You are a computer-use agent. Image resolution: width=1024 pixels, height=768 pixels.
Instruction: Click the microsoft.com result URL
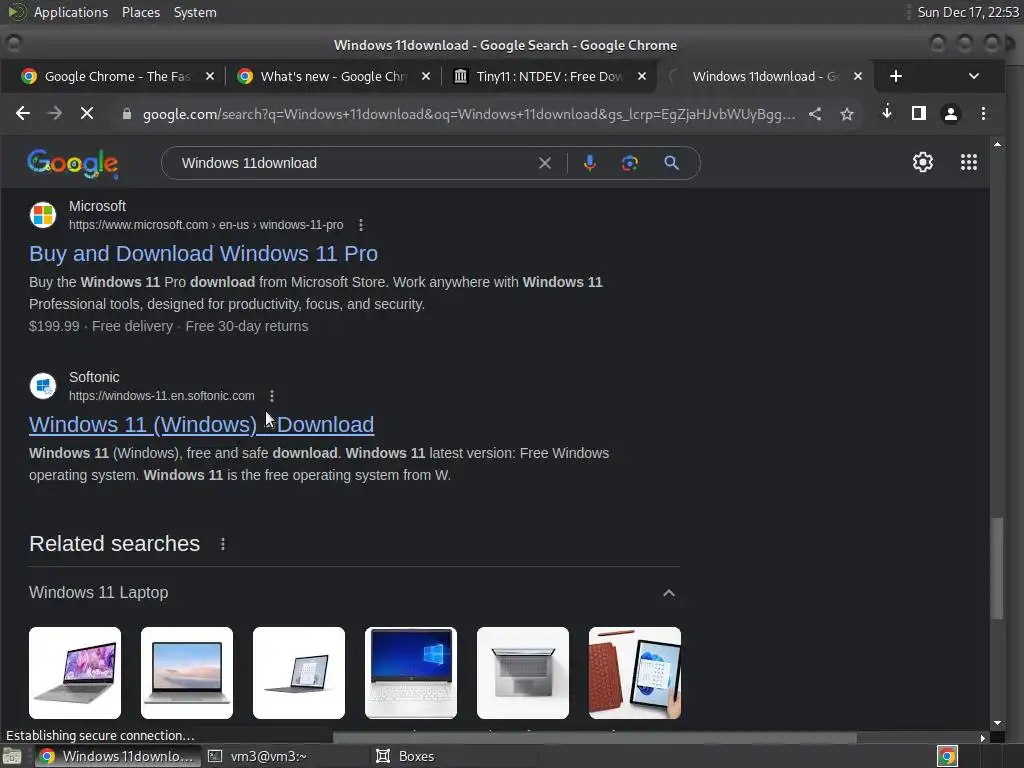click(x=206, y=225)
